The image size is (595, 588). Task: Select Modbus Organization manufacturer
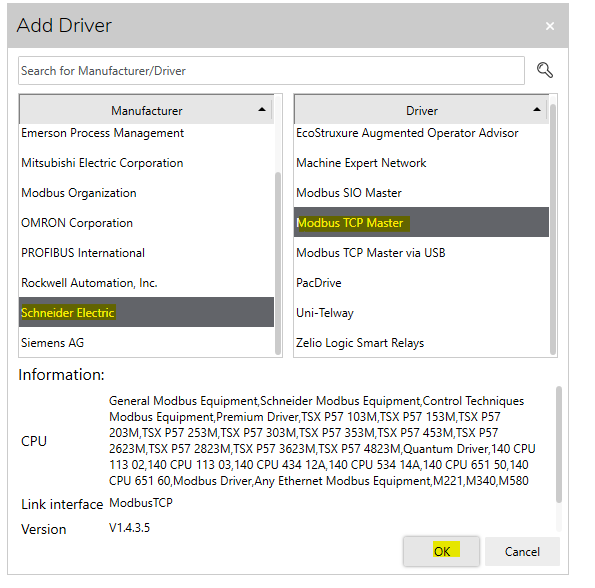(x=146, y=193)
